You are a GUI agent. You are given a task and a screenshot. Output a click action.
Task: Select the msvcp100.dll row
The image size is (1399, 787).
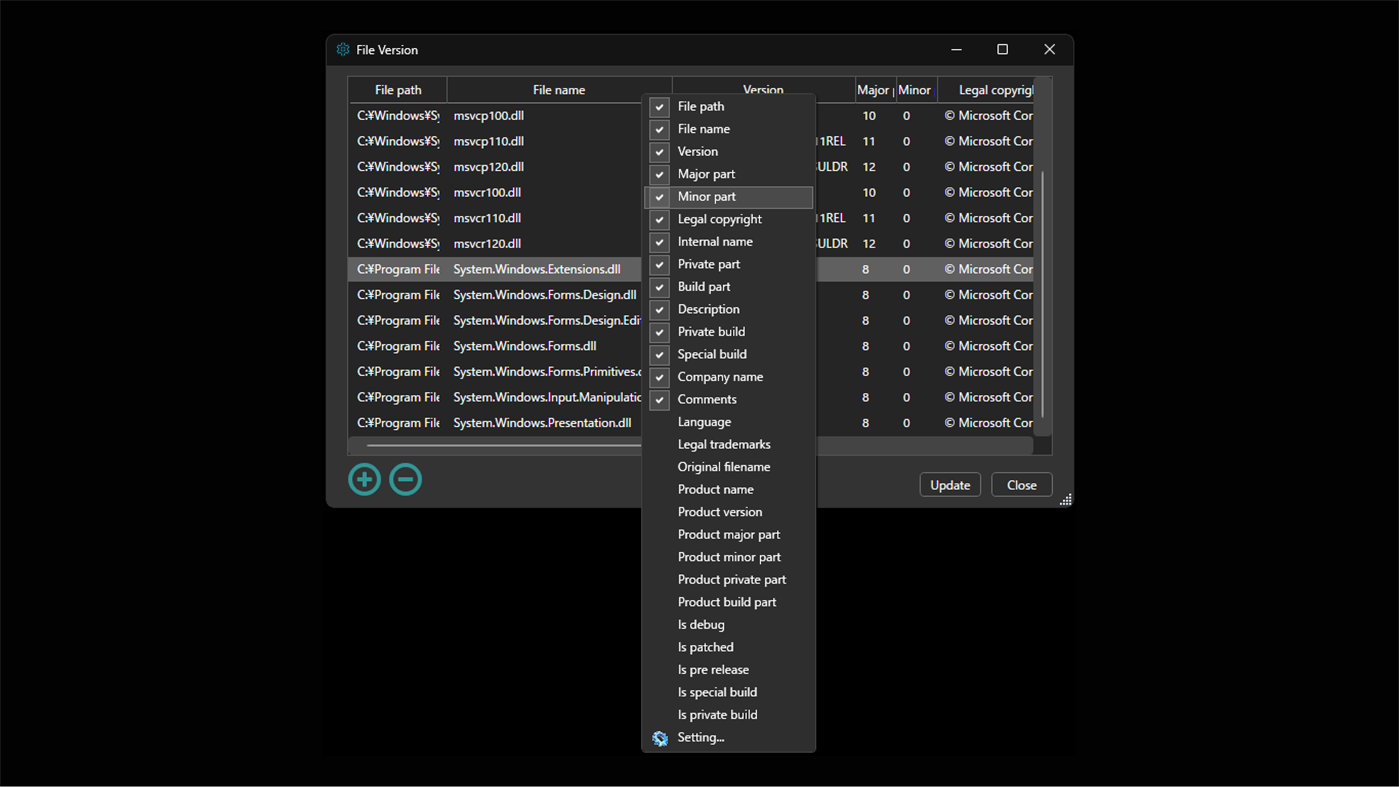click(487, 115)
